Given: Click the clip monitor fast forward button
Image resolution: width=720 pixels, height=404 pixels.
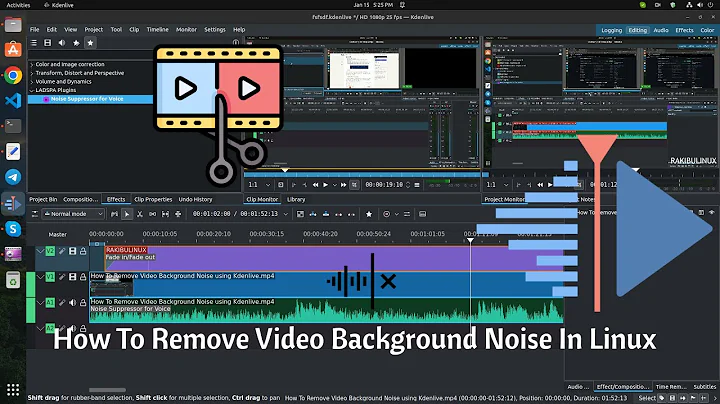Looking at the screenshot, I should 343,185.
